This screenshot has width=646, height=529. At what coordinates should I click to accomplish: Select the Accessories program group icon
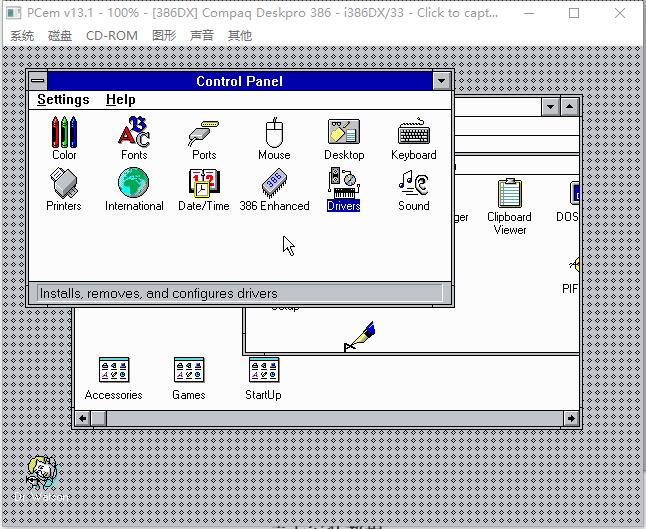[x=114, y=379]
